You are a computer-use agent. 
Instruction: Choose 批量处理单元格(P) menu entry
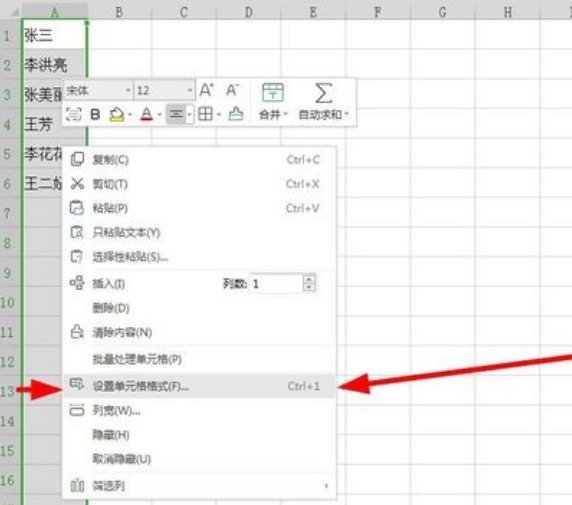click(199, 359)
